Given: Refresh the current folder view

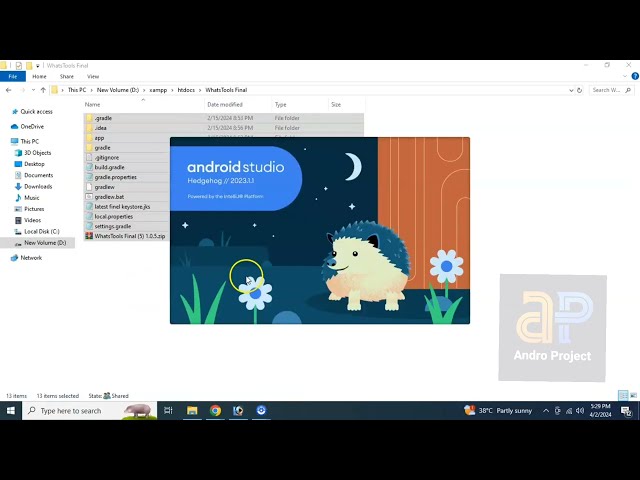Looking at the screenshot, I should click(579, 90).
